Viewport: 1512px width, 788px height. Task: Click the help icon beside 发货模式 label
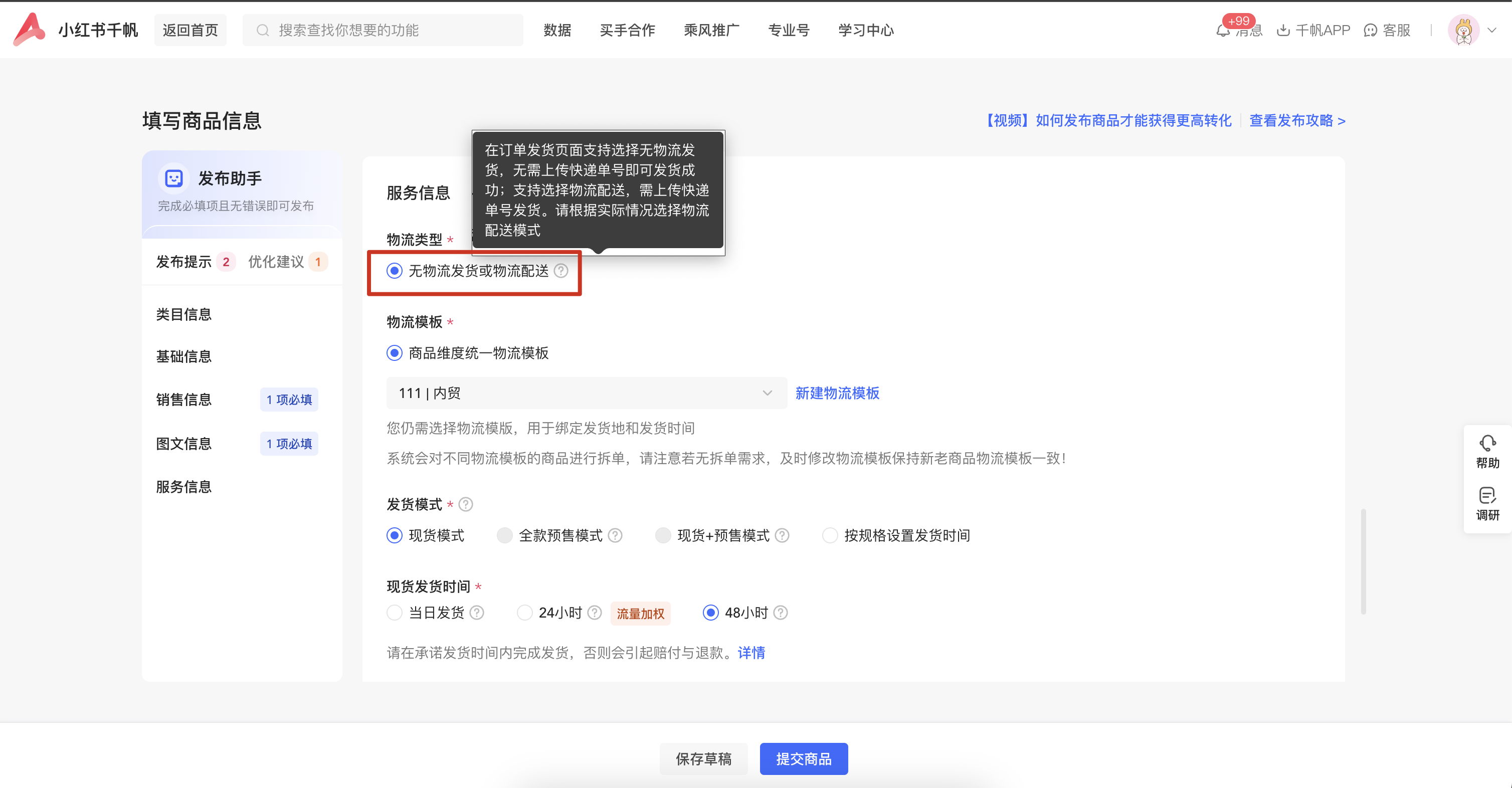(465, 504)
